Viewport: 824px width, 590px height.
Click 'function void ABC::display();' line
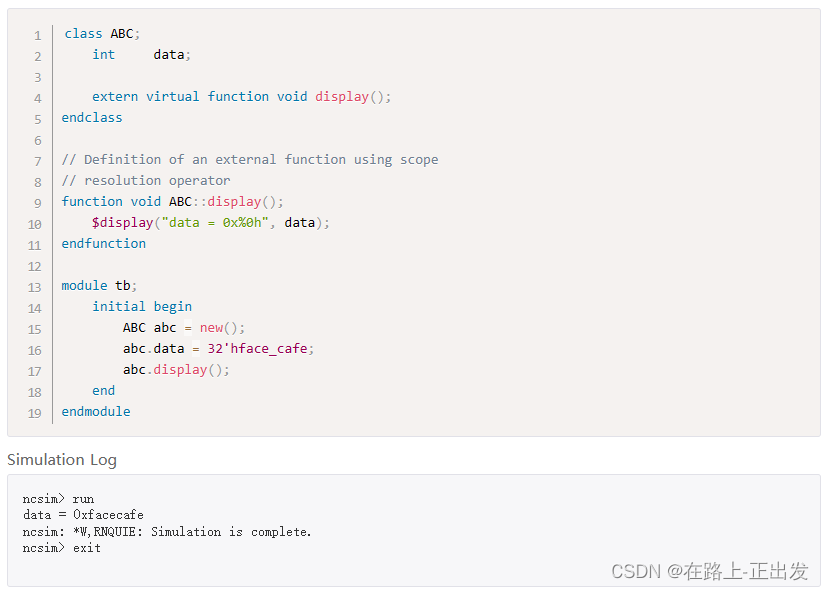click(x=172, y=202)
